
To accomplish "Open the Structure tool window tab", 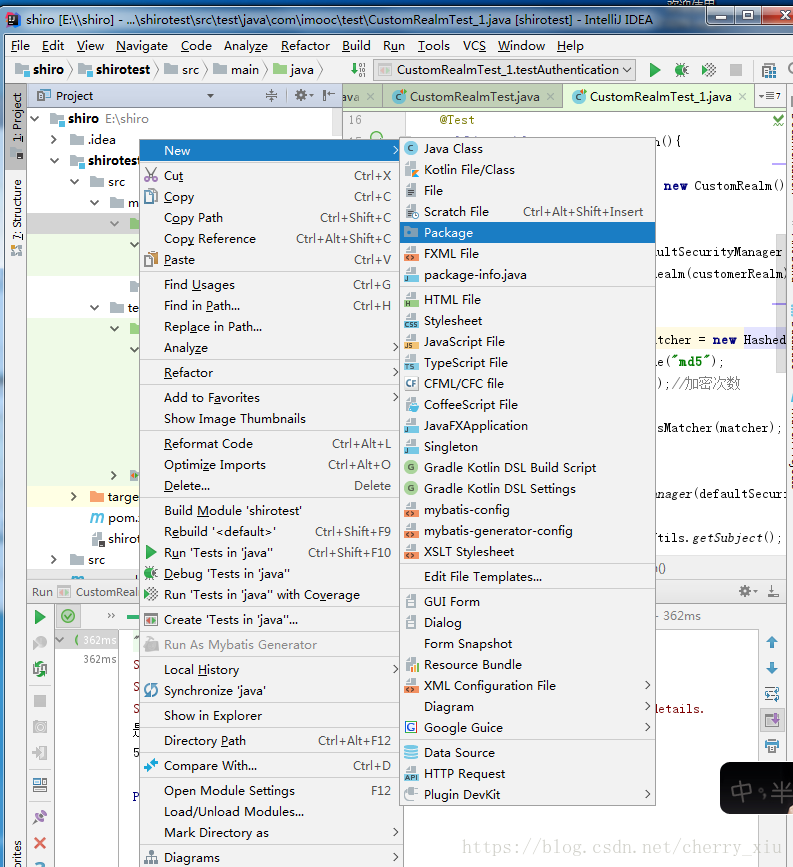I will click(17, 216).
